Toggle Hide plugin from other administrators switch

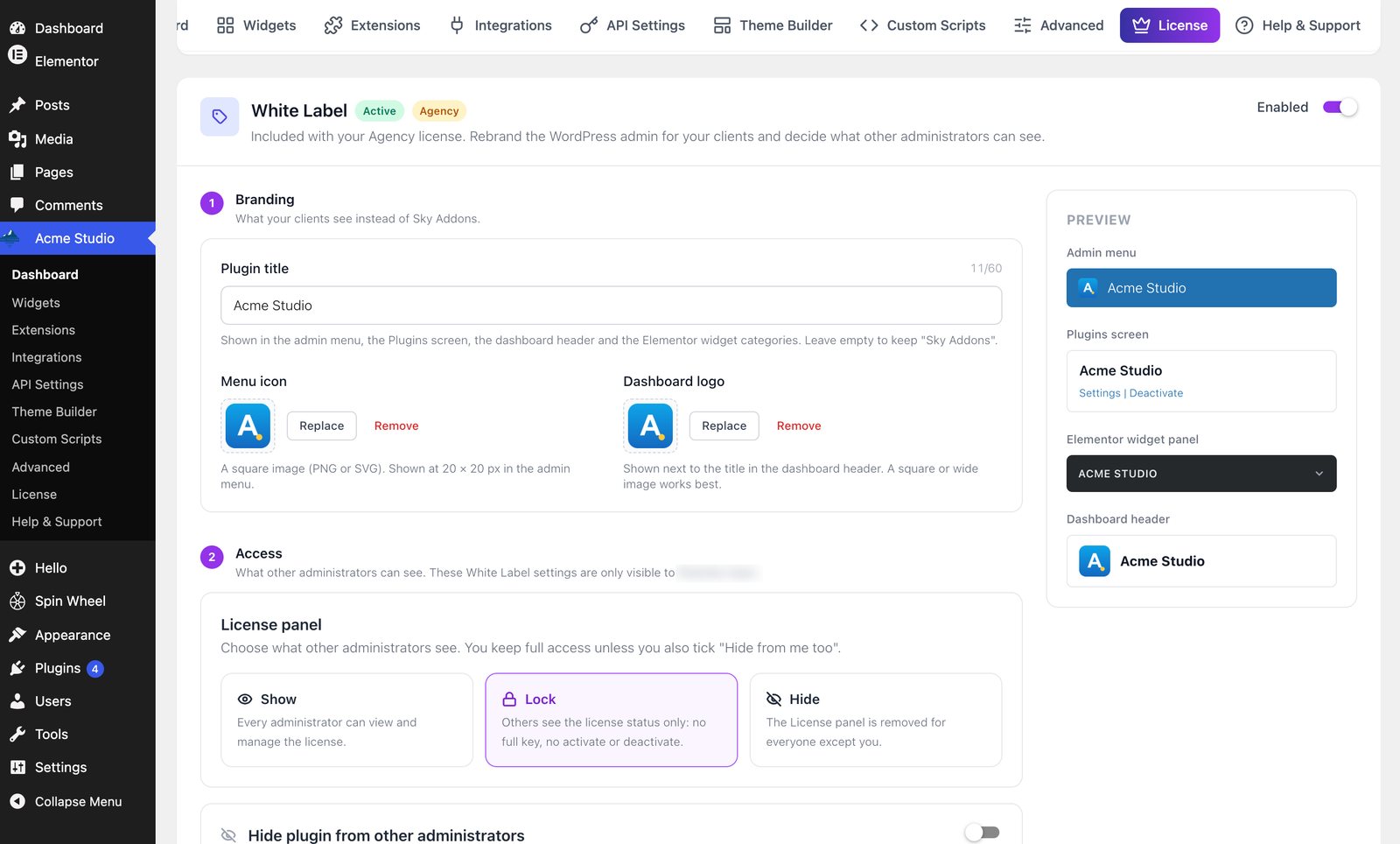pos(982,833)
